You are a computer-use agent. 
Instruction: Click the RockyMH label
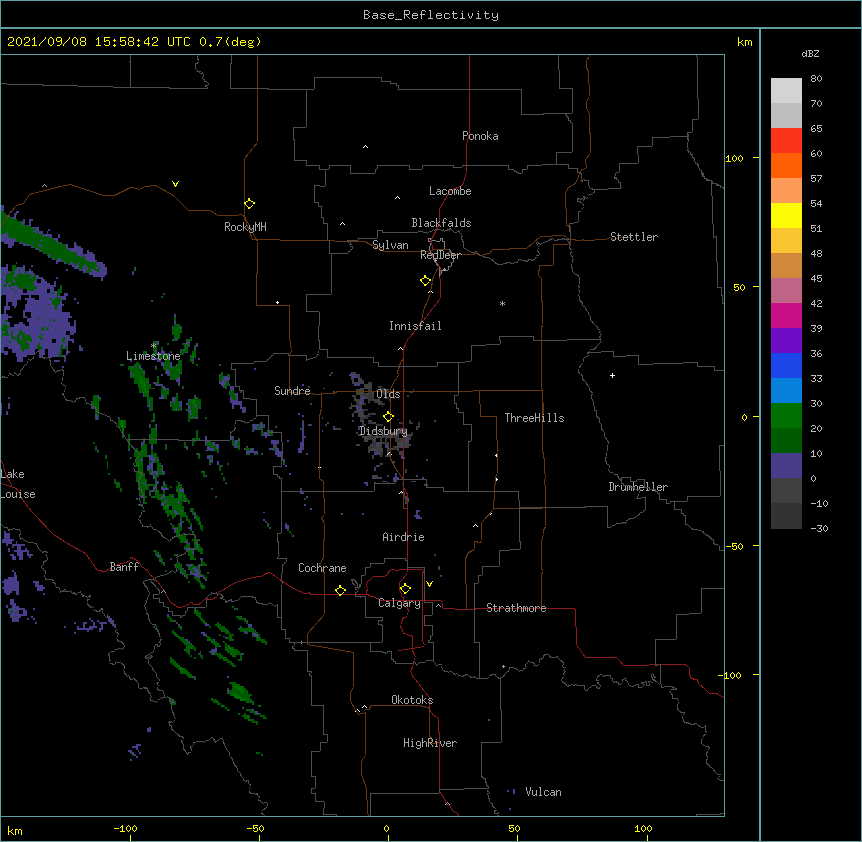[x=245, y=227]
